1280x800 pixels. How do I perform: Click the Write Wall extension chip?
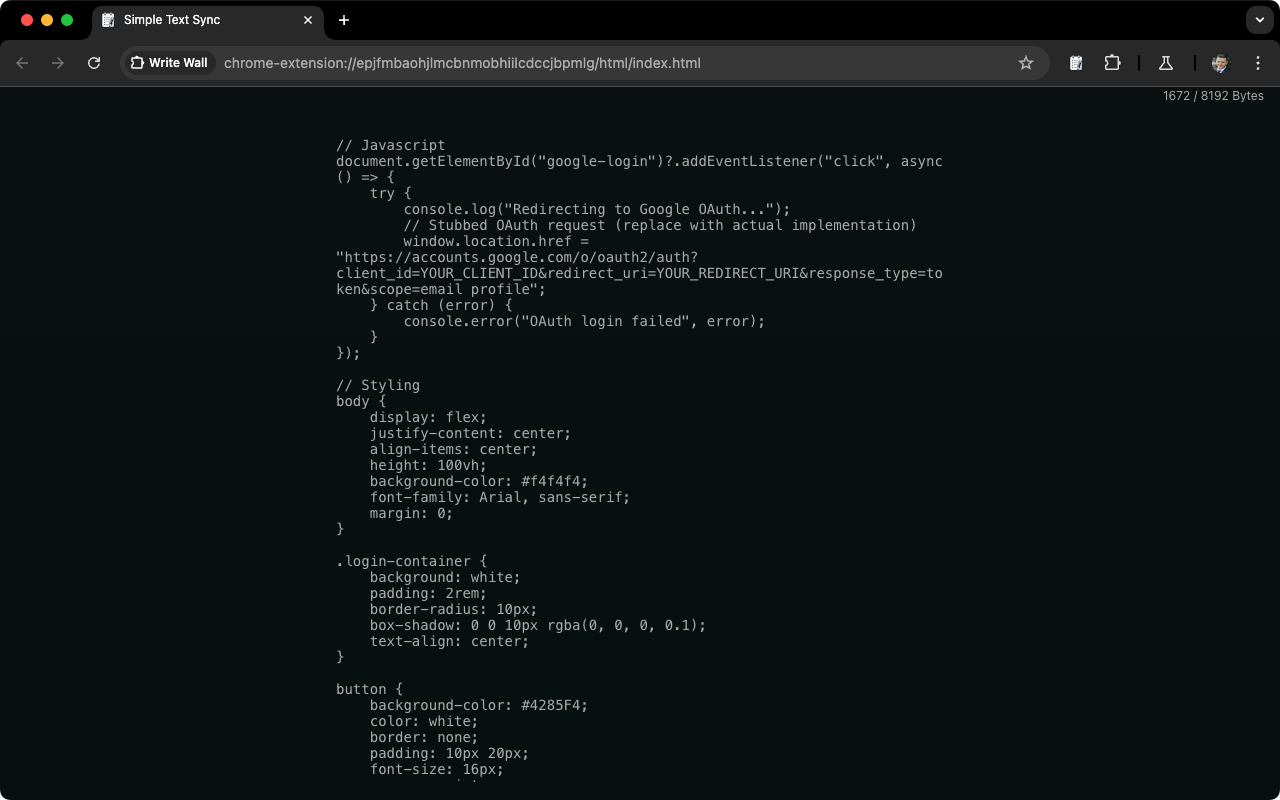(x=169, y=62)
